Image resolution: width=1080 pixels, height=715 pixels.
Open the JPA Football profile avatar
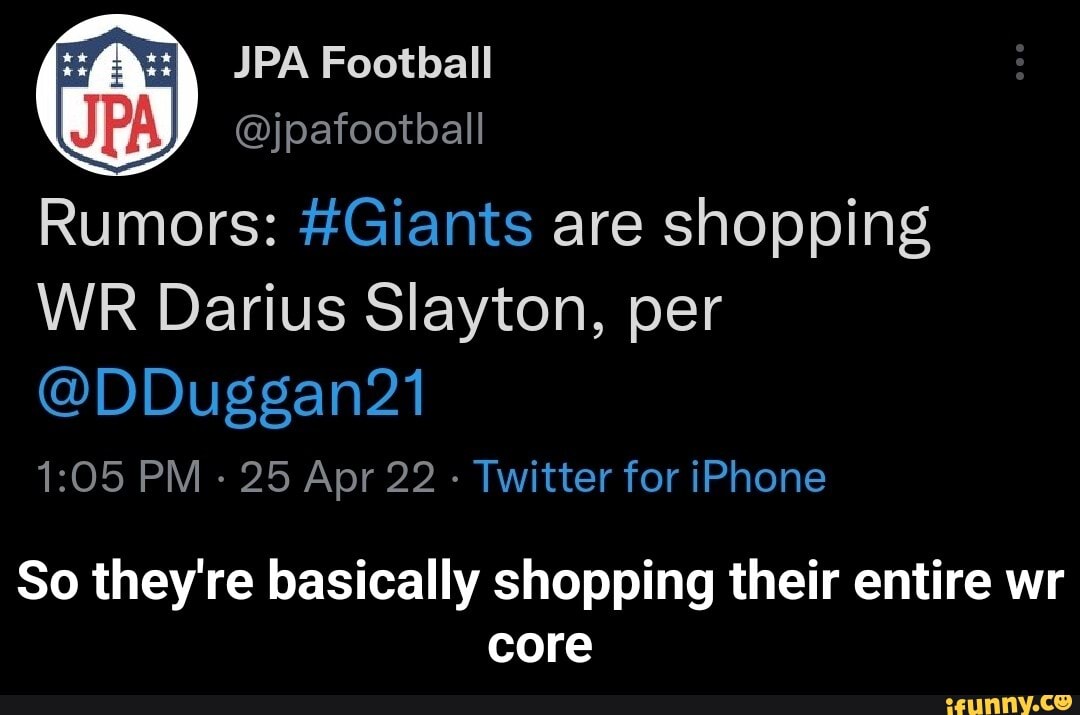coord(116,94)
